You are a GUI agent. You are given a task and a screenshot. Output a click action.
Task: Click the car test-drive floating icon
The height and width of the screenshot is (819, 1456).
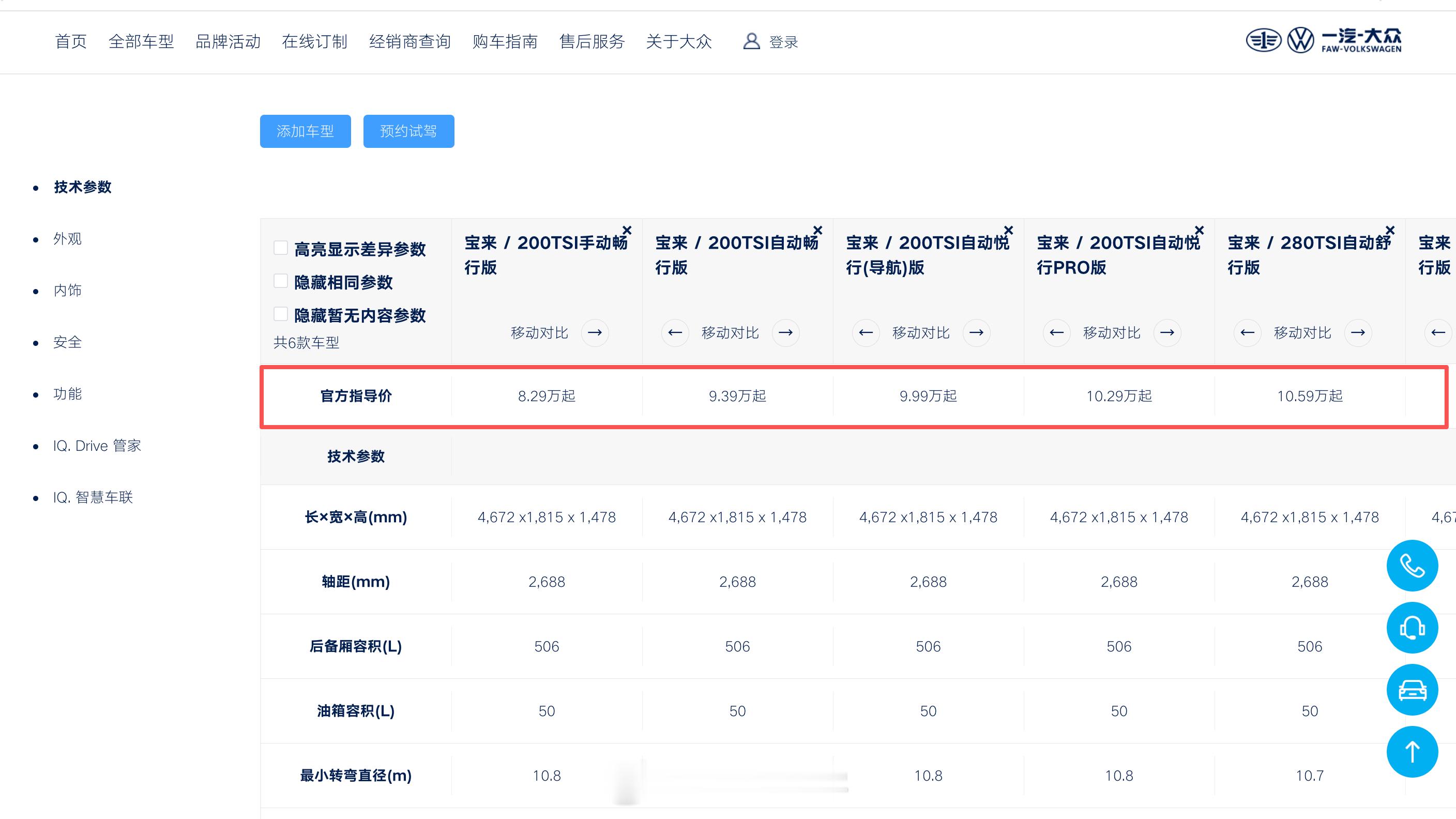pos(1412,690)
